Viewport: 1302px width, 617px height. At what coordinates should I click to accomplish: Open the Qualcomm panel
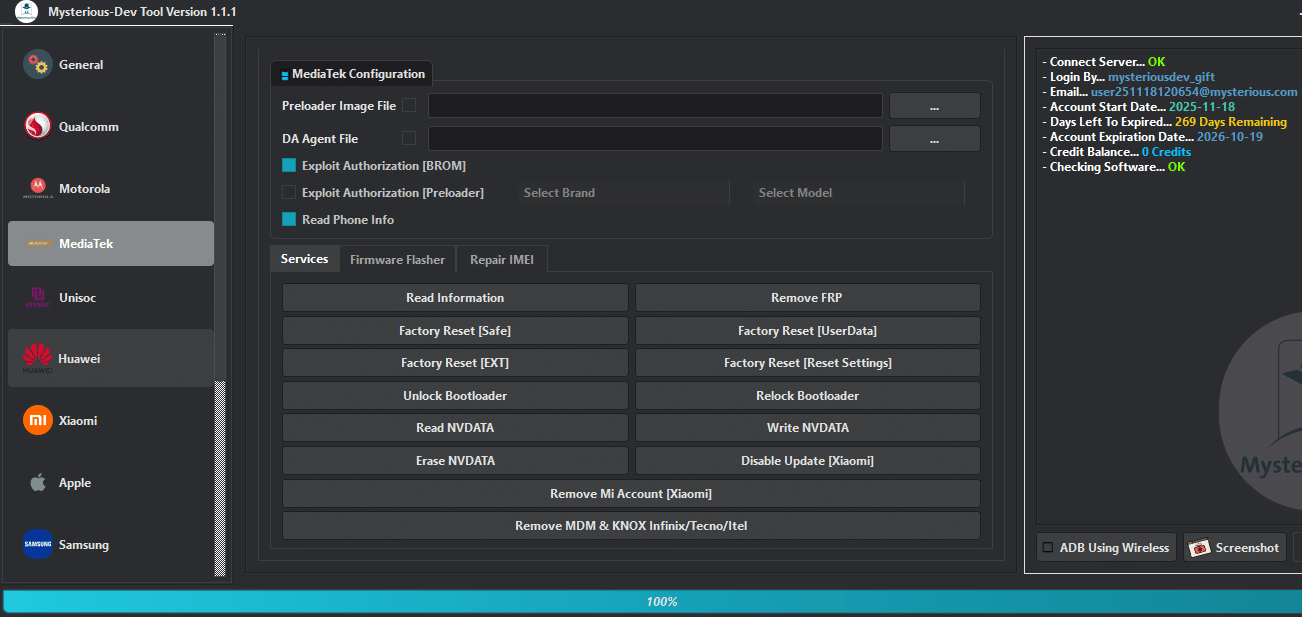[x=110, y=126]
